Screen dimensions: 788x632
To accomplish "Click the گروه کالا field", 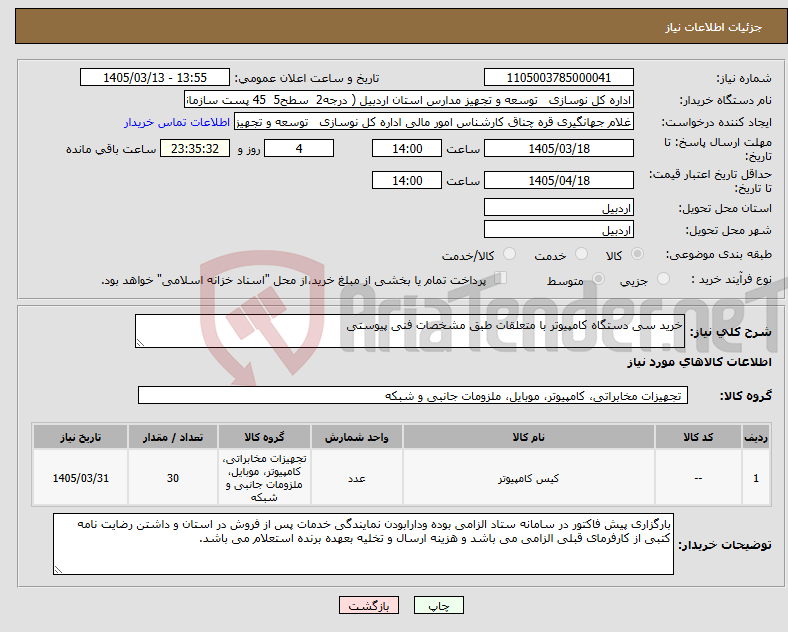I will [413, 395].
